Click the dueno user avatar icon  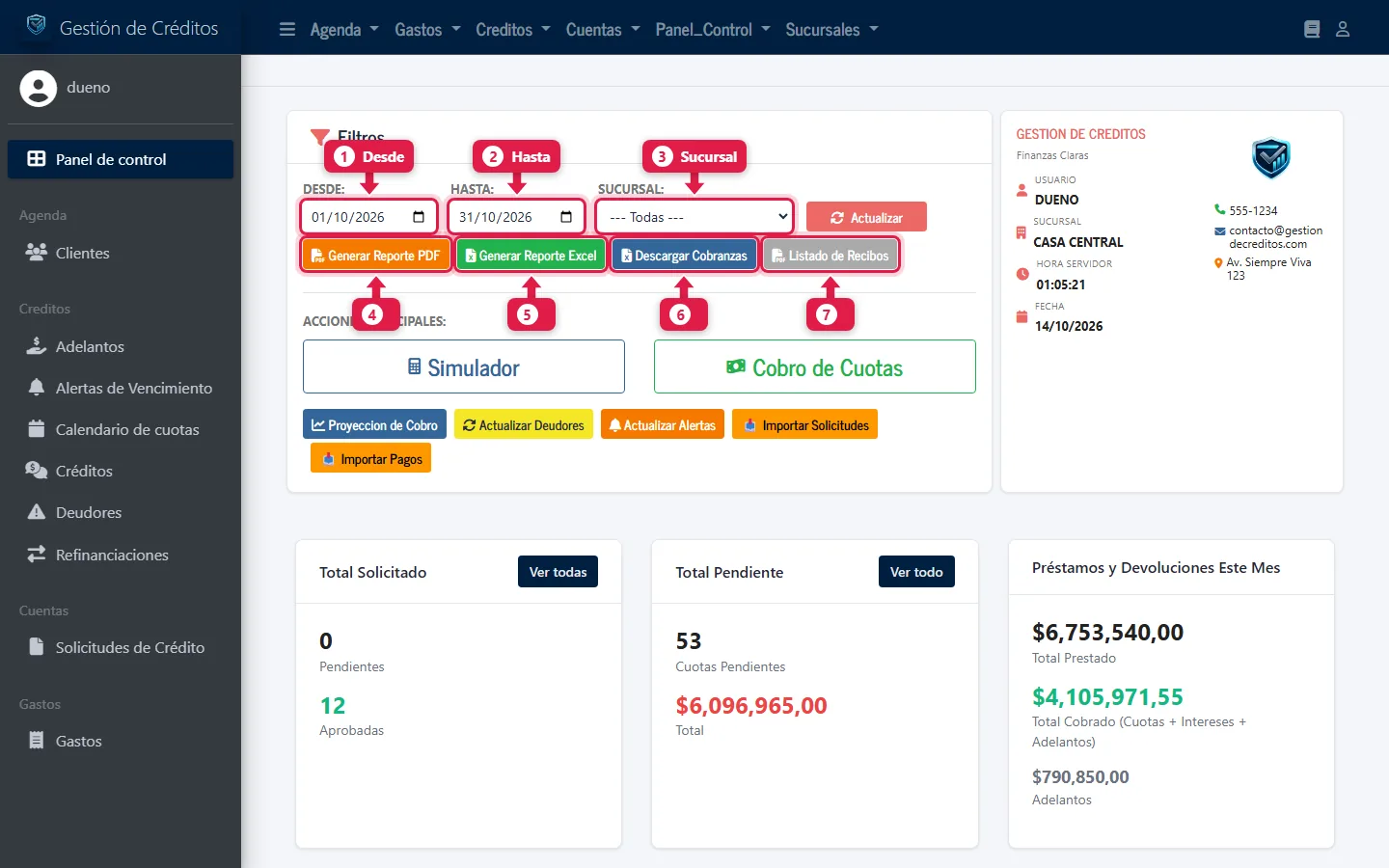tap(39, 88)
